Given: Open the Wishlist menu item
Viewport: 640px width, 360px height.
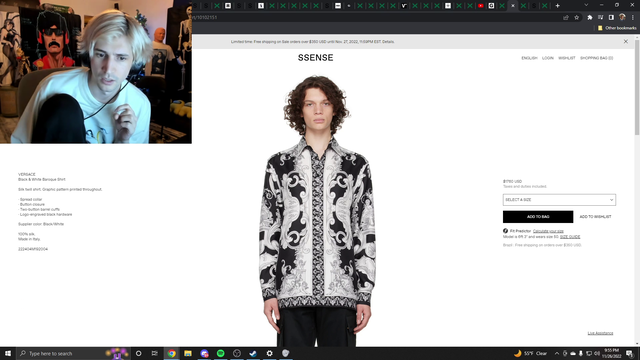Looking at the screenshot, I should (x=567, y=58).
